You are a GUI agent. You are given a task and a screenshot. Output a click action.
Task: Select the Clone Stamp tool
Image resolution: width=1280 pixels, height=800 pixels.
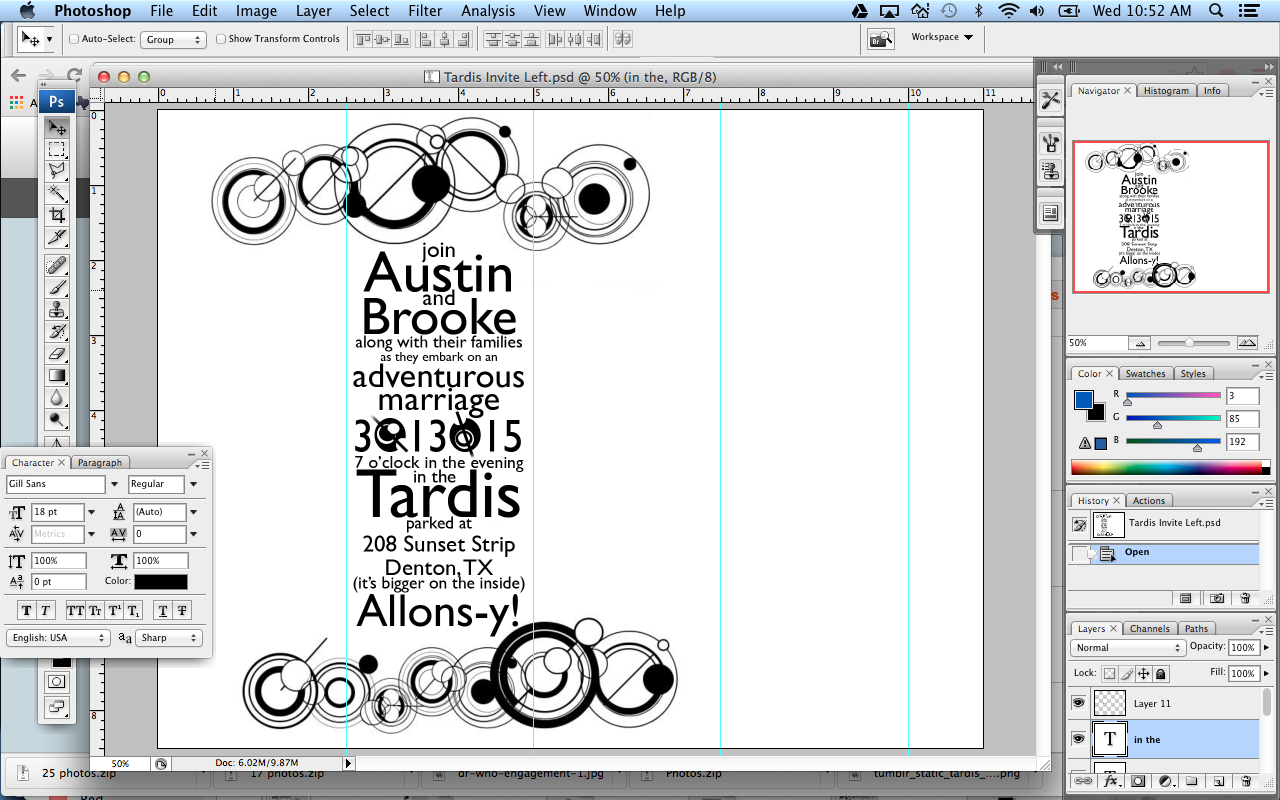click(57, 309)
